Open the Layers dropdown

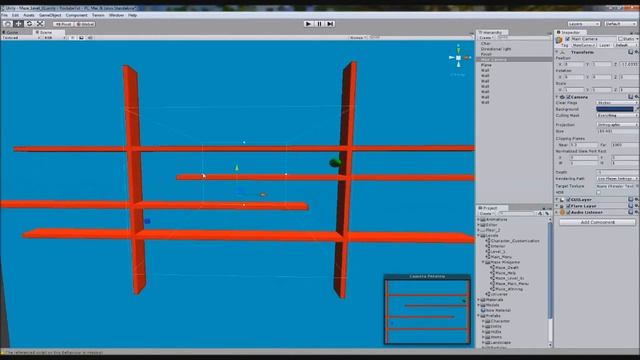[584, 24]
